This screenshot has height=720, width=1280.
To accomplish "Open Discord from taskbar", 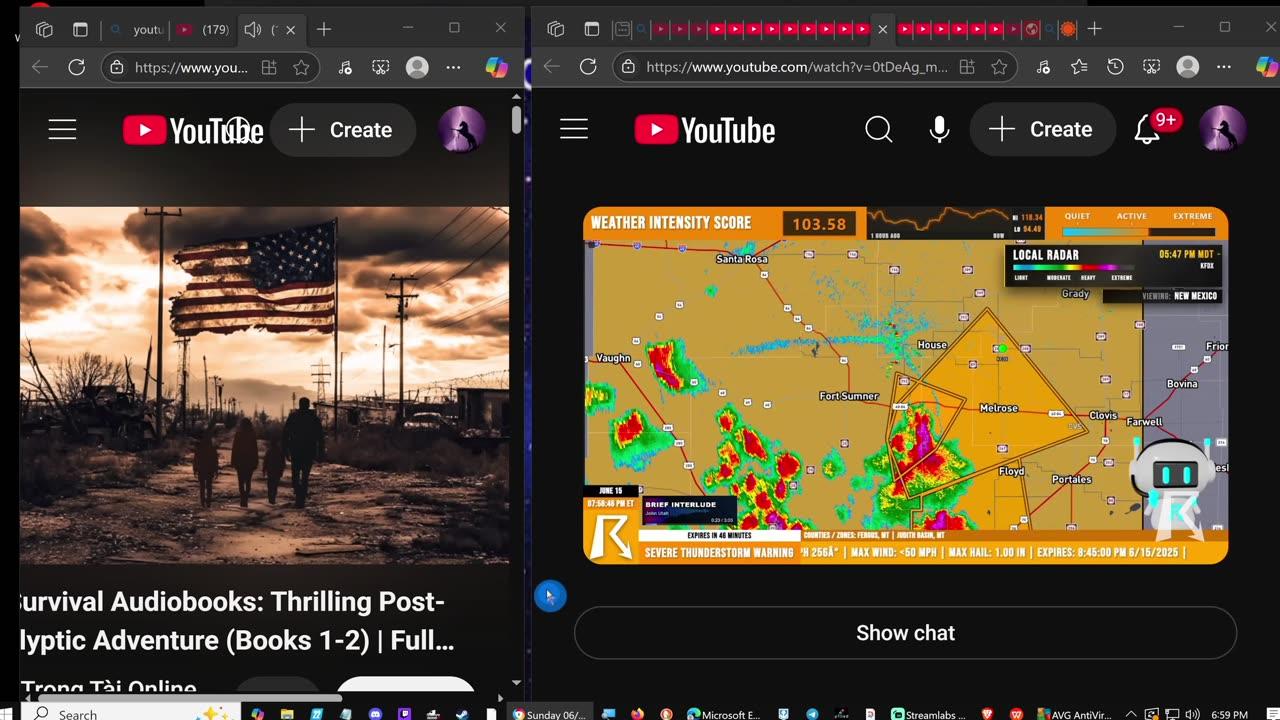I will click(375, 714).
